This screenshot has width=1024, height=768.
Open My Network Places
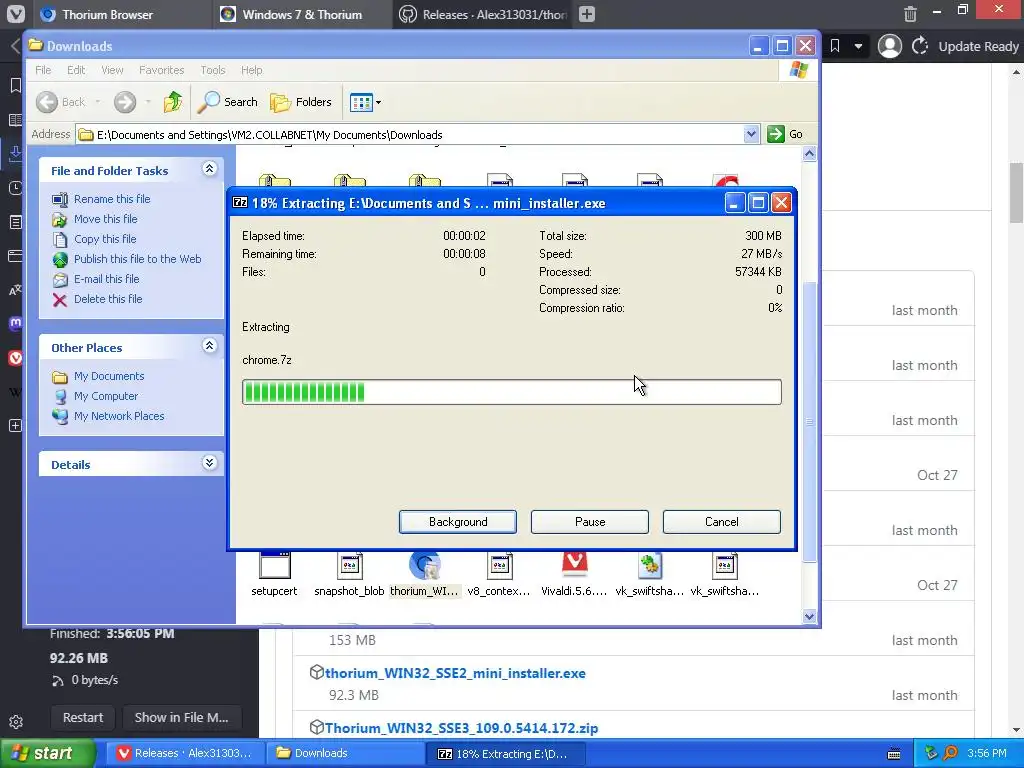pyautogui.click(x=119, y=416)
